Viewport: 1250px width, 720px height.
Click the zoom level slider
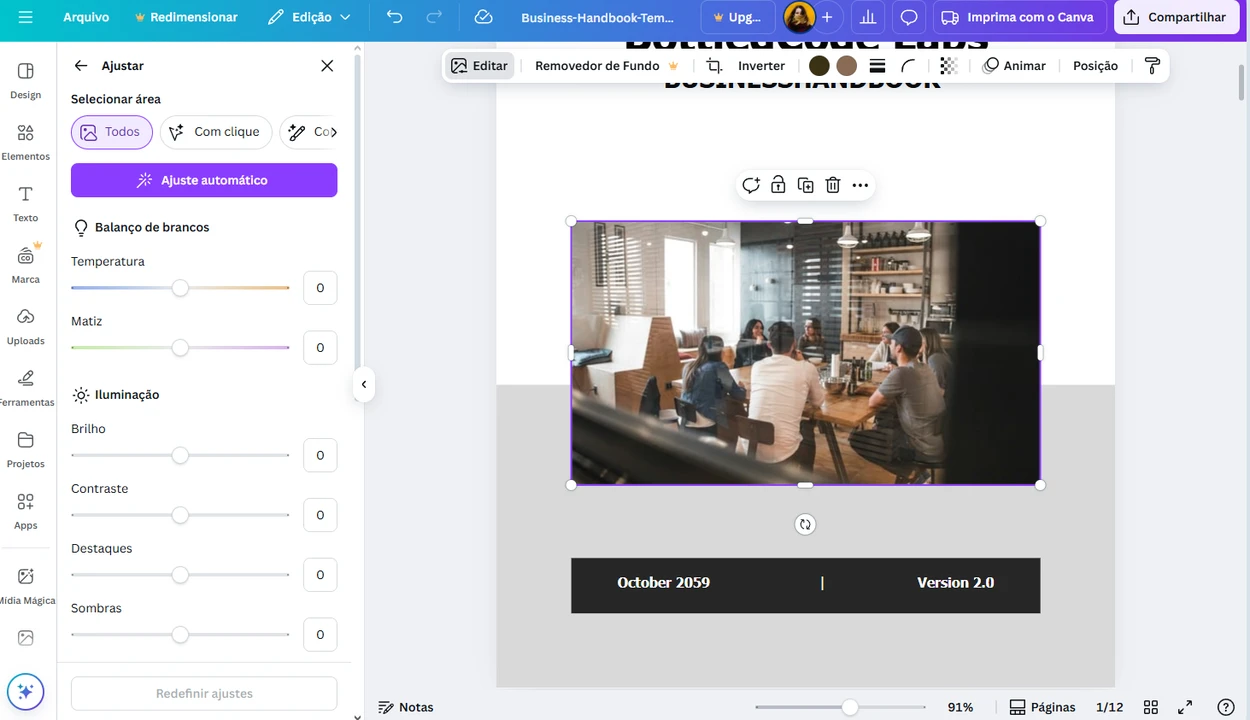(x=849, y=707)
